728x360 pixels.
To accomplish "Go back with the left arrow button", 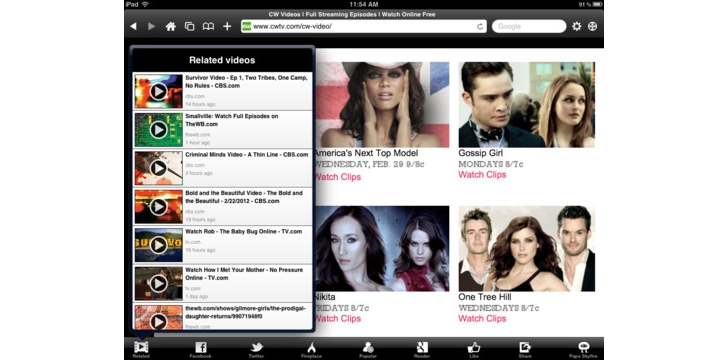I will tap(133, 26).
